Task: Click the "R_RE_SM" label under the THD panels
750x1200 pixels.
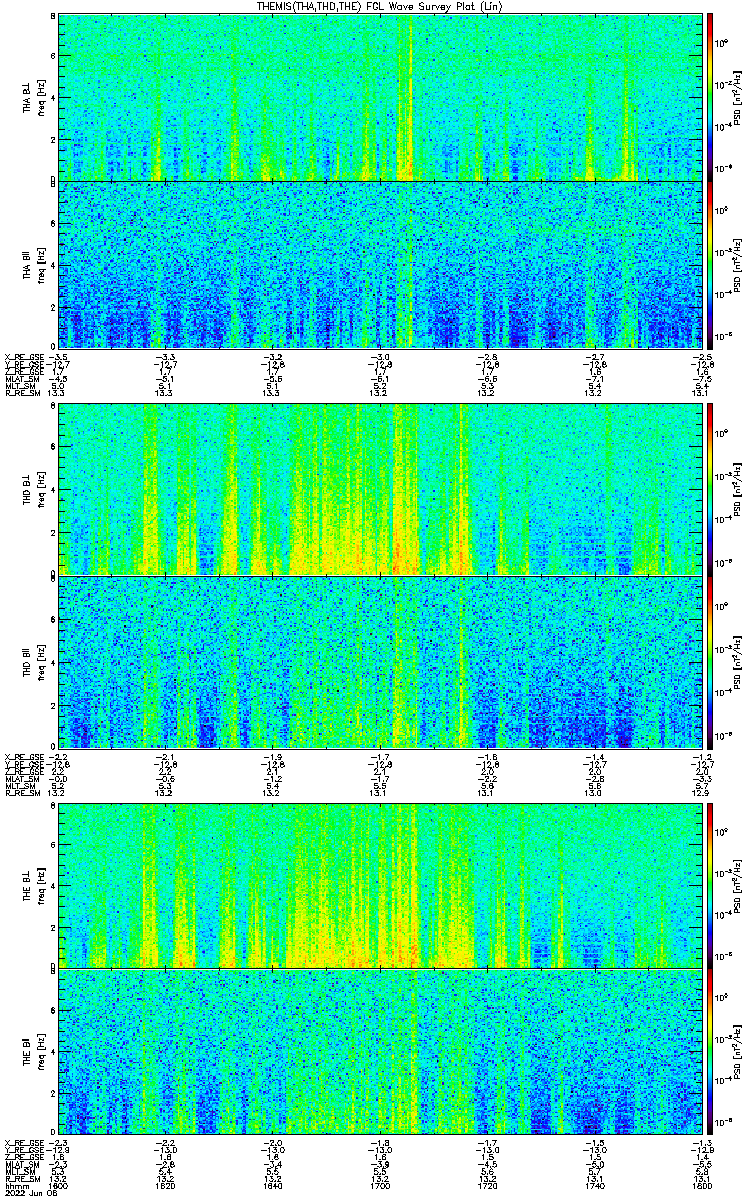Action: pyautogui.click(x=21, y=794)
